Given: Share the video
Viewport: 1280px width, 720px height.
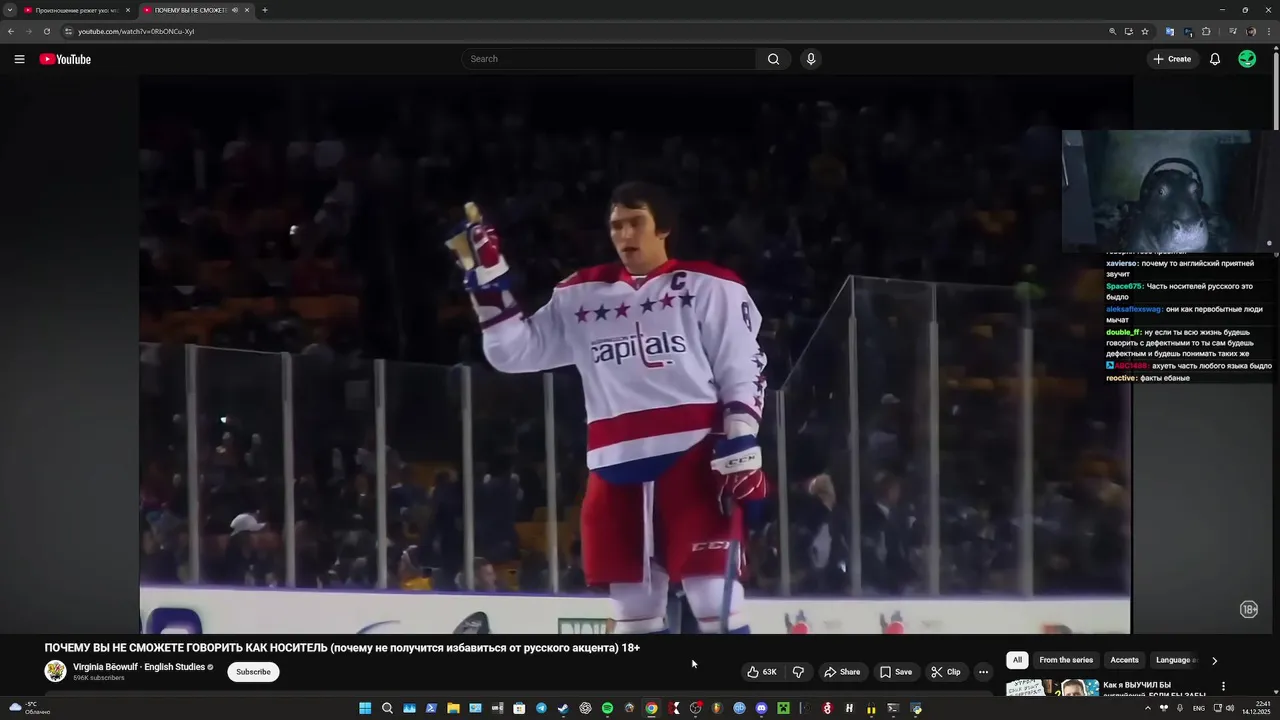Looking at the screenshot, I should point(842,672).
